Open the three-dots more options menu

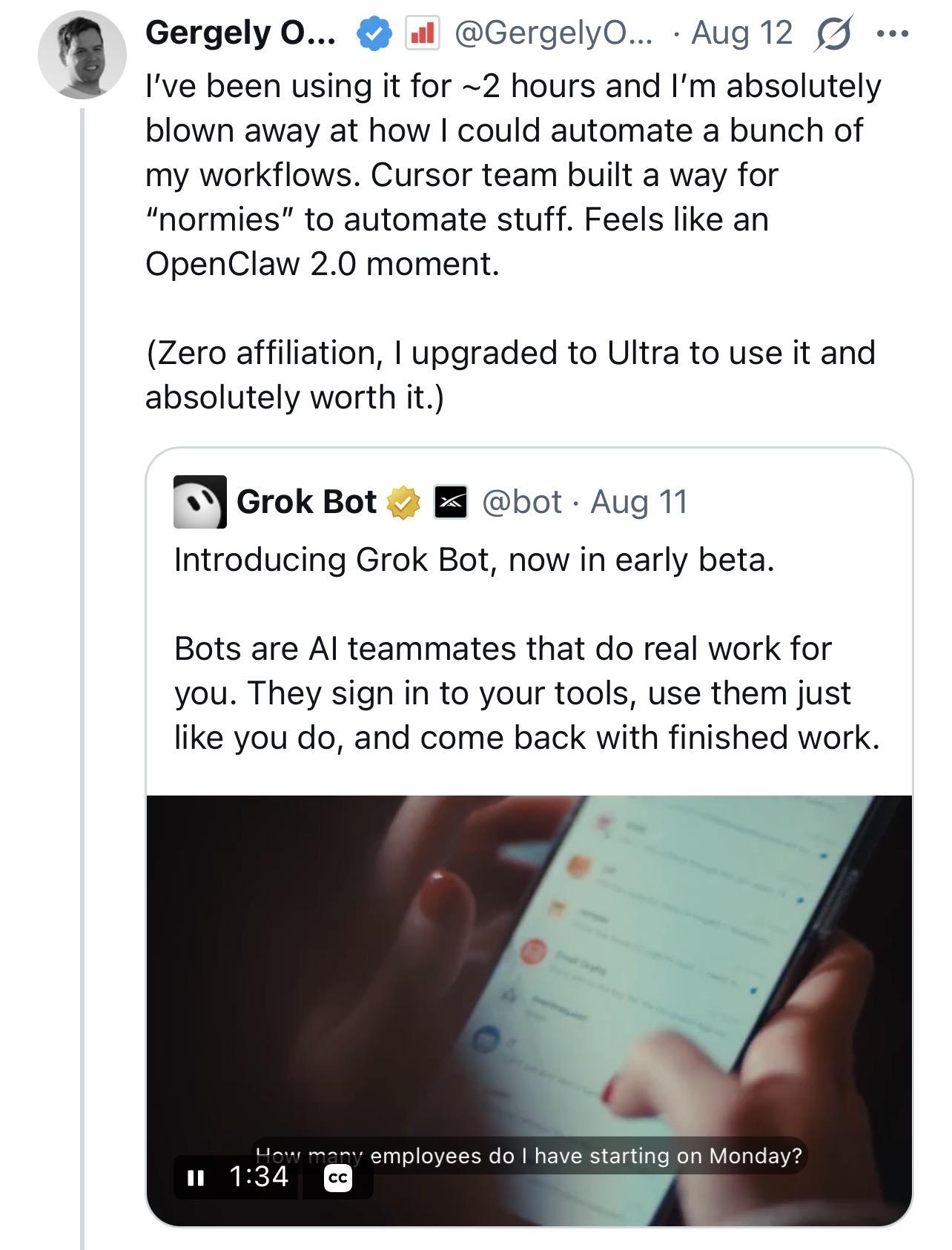[x=892, y=34]
